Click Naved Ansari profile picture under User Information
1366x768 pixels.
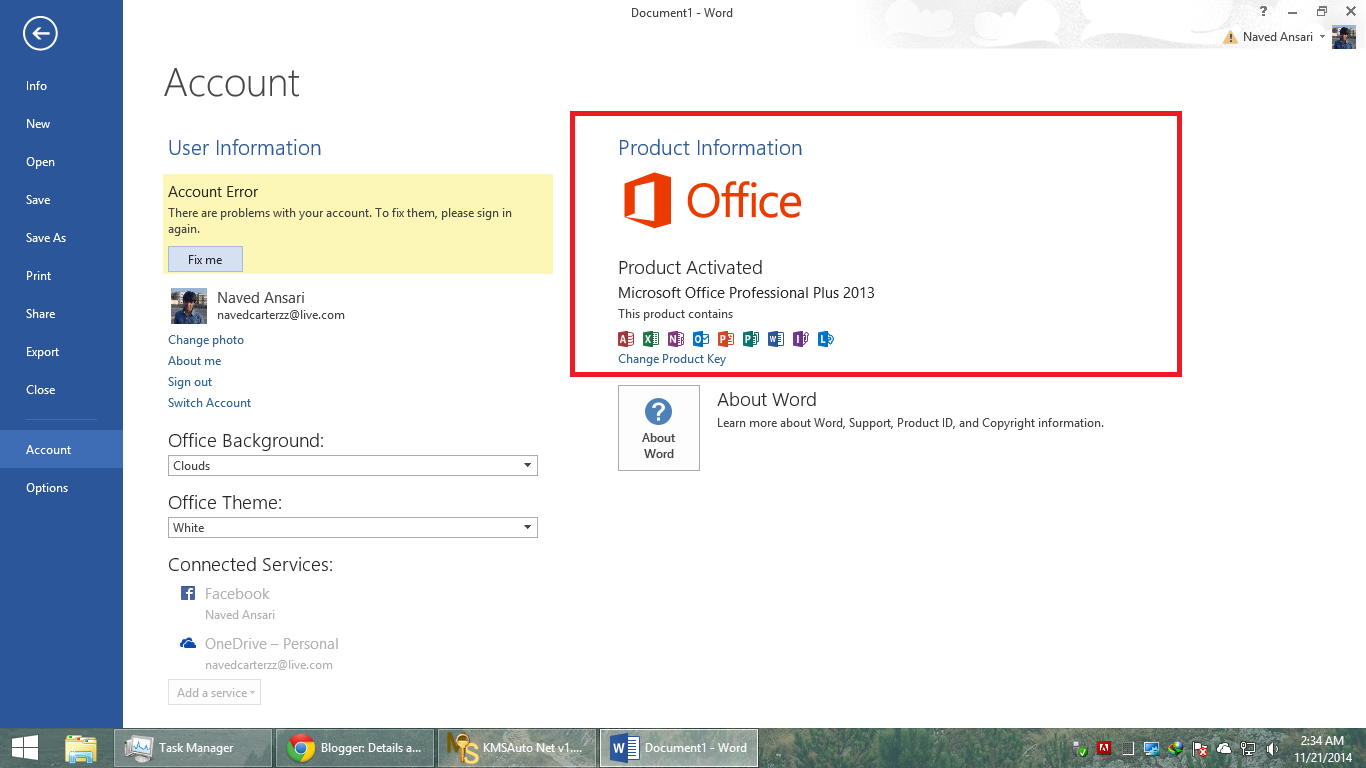coord(189,306)
